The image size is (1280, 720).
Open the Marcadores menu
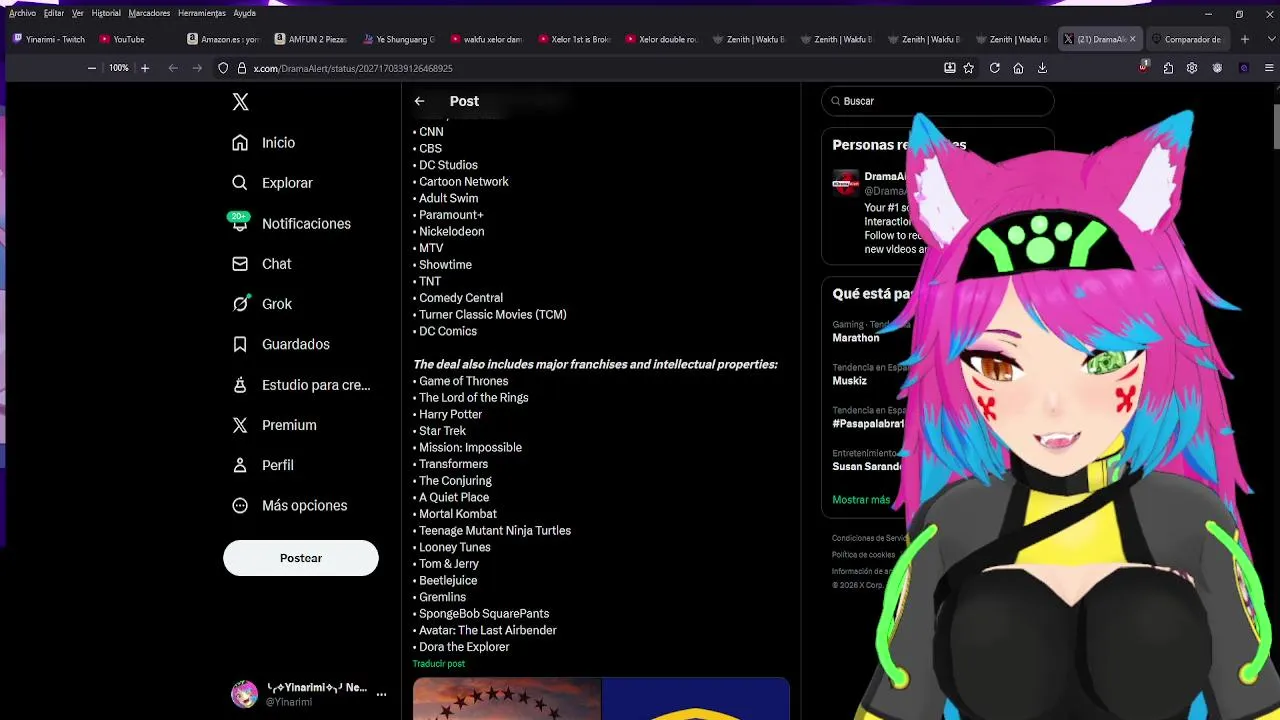point(149,13)
